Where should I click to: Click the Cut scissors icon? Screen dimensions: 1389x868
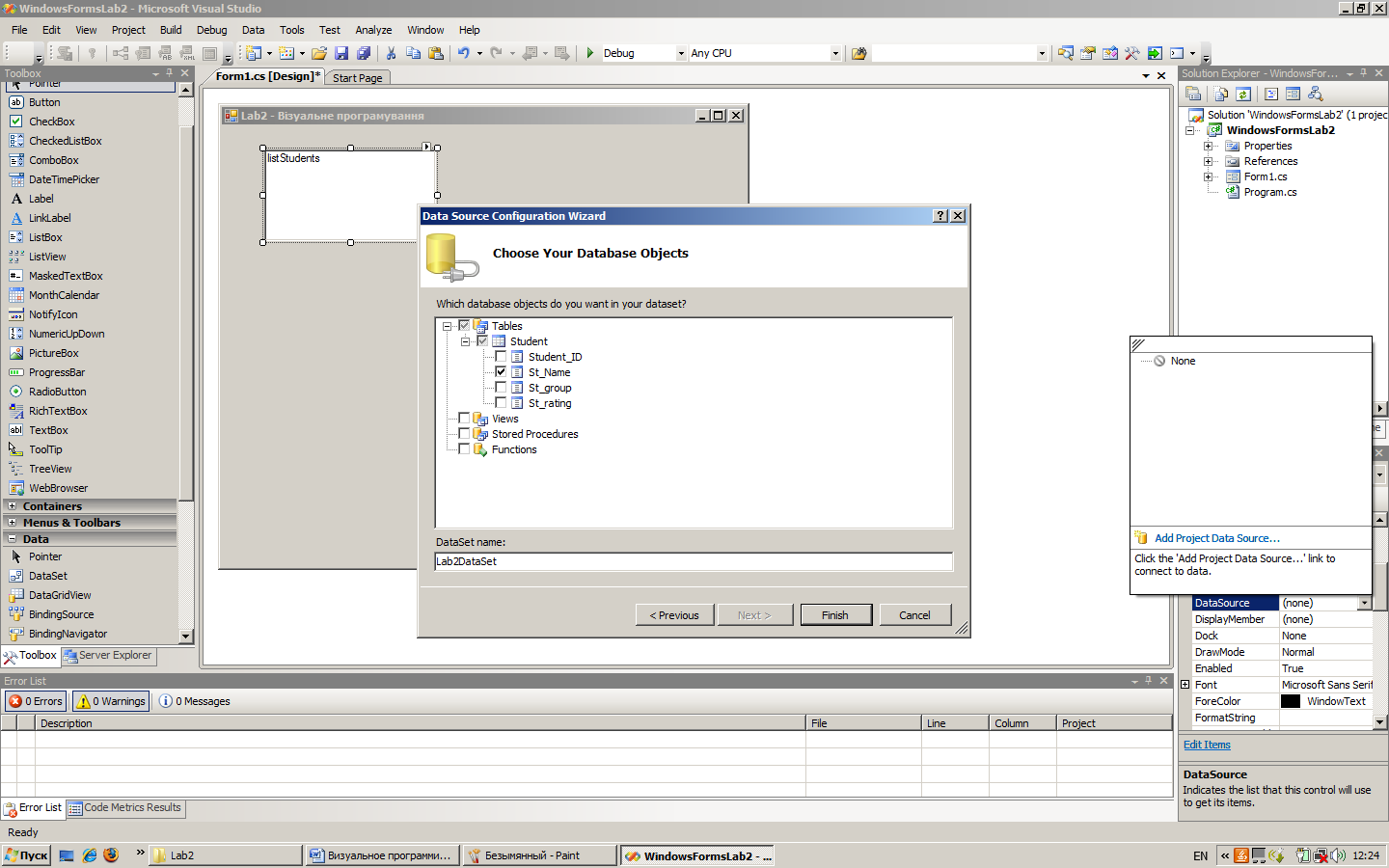(x=391, y=53)
